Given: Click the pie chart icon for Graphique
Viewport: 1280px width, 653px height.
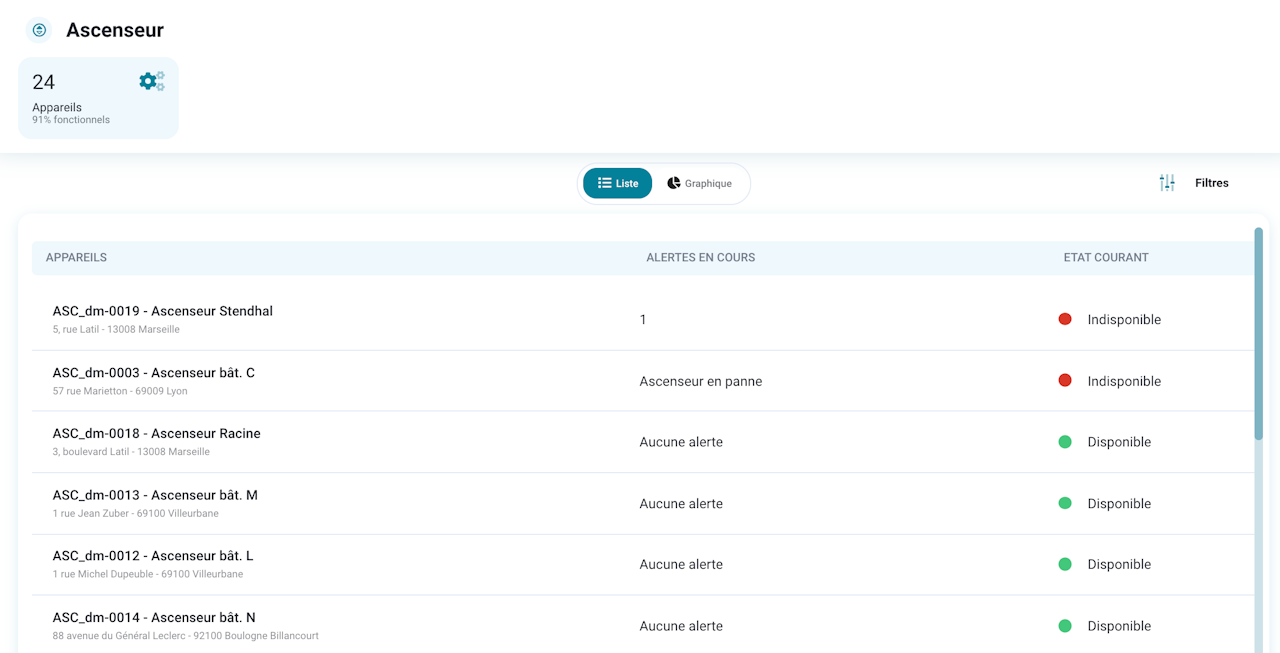Looking at the screenshot, I should [x=674, y=183].
